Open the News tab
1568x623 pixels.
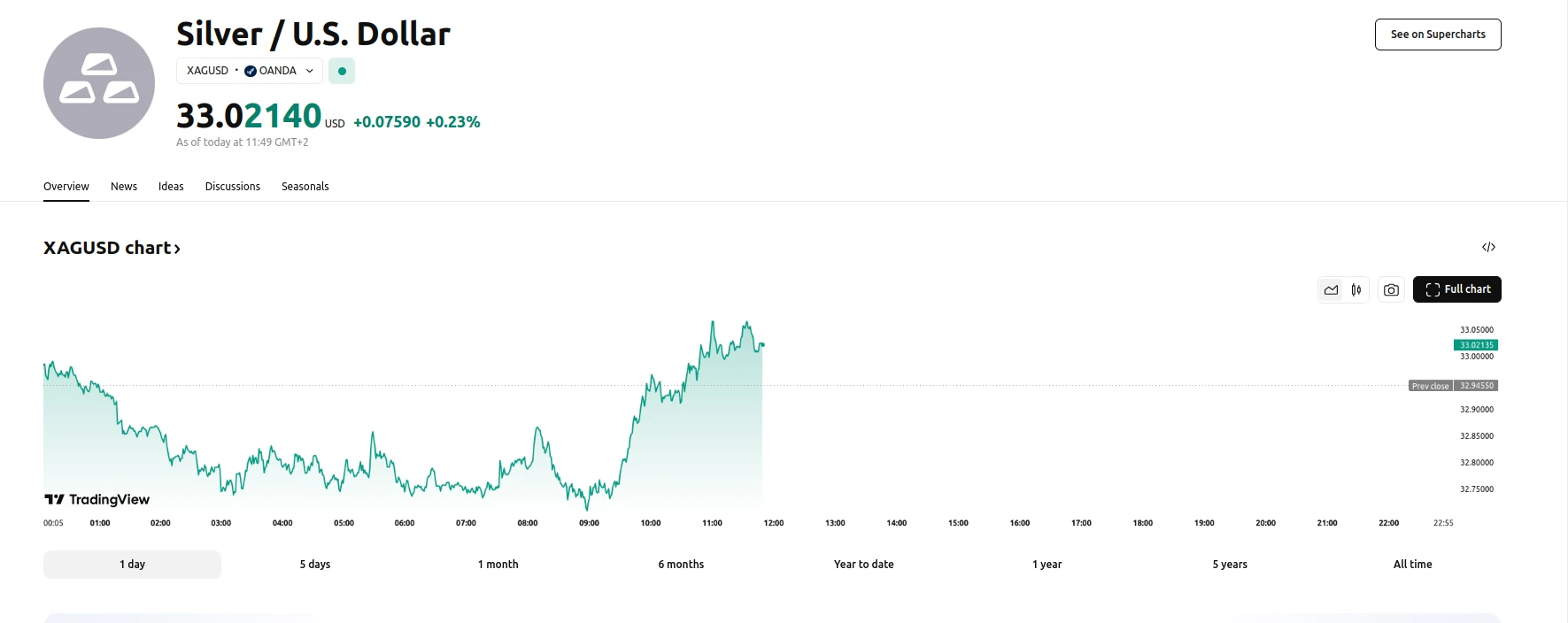124,187
